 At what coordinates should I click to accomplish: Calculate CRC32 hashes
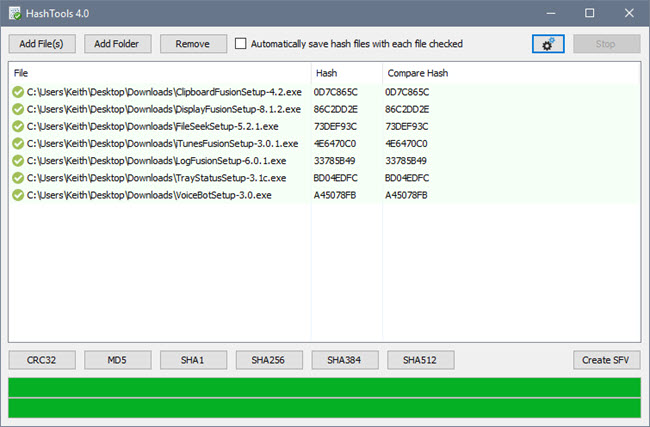coord(42,360)
